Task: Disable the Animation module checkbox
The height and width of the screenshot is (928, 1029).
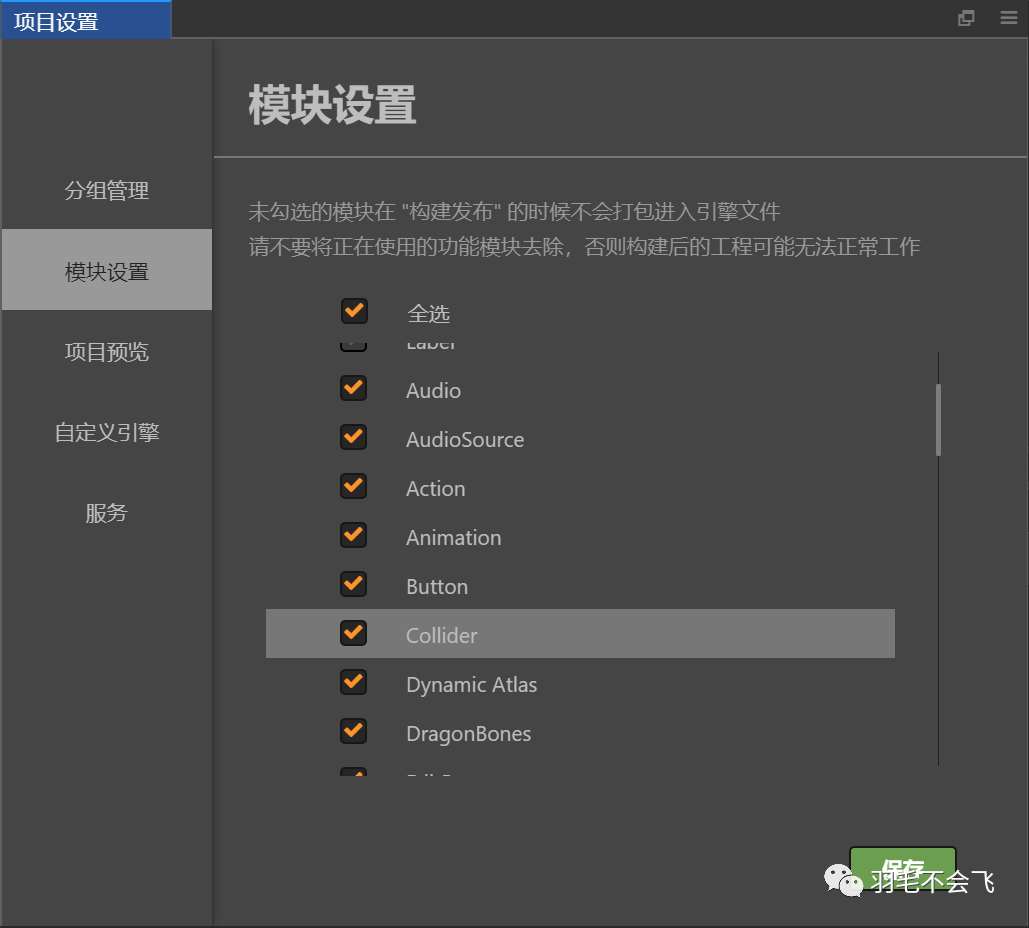Action: tap(354, 536)
